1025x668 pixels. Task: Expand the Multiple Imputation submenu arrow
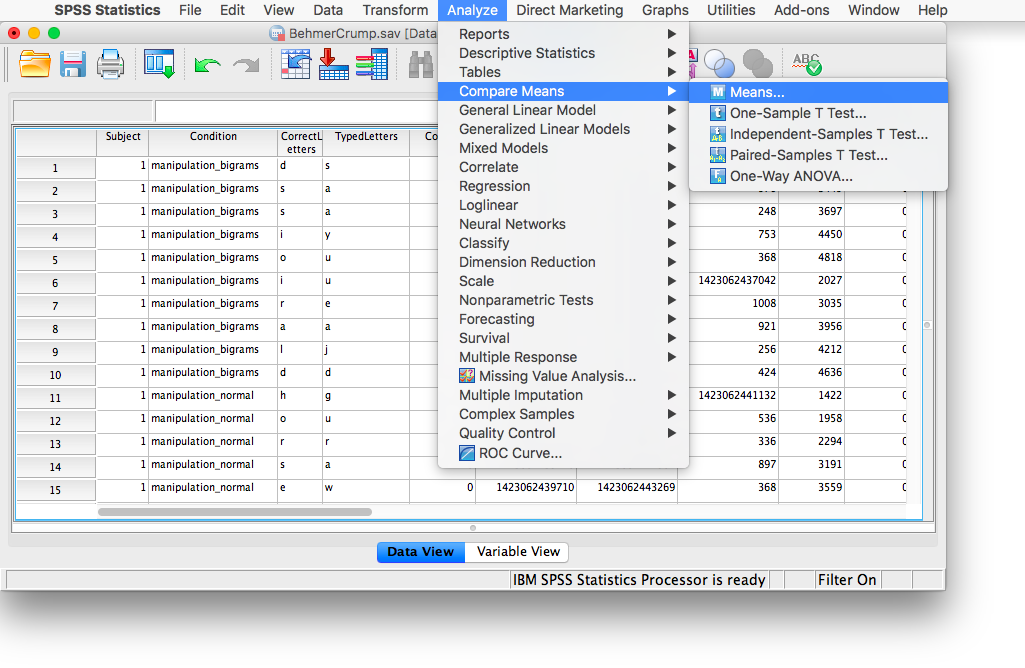pos(671,395)
